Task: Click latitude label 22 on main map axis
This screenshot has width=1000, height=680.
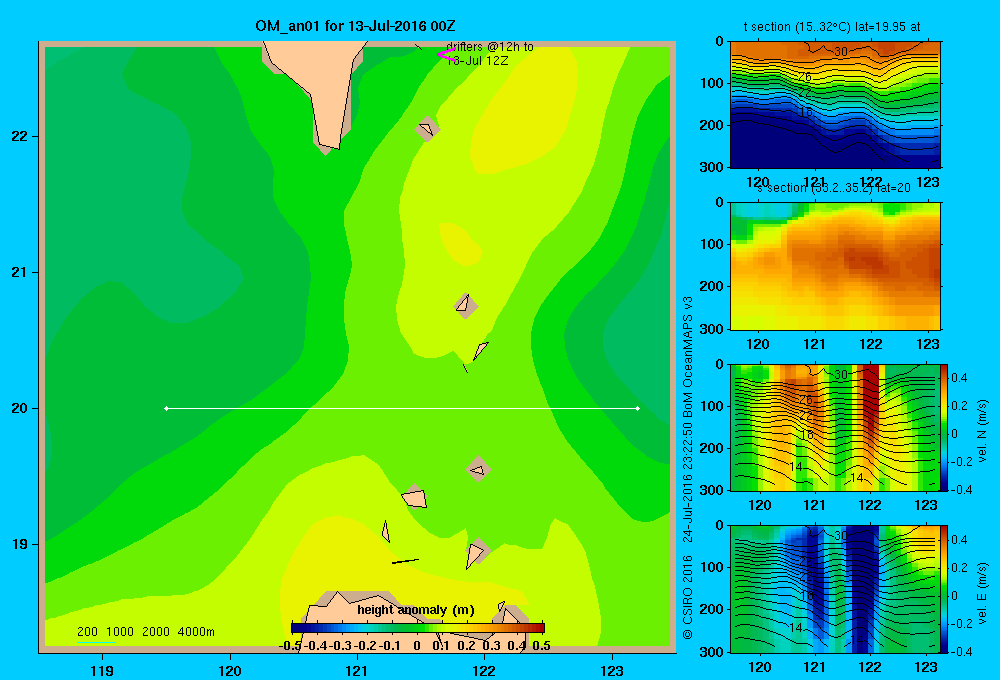Action: pos(20,136)
